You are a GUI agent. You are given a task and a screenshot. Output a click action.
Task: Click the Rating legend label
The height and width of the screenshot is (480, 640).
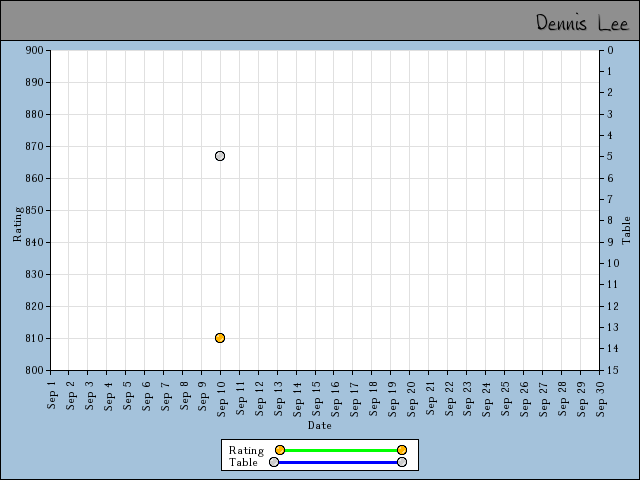246,450
